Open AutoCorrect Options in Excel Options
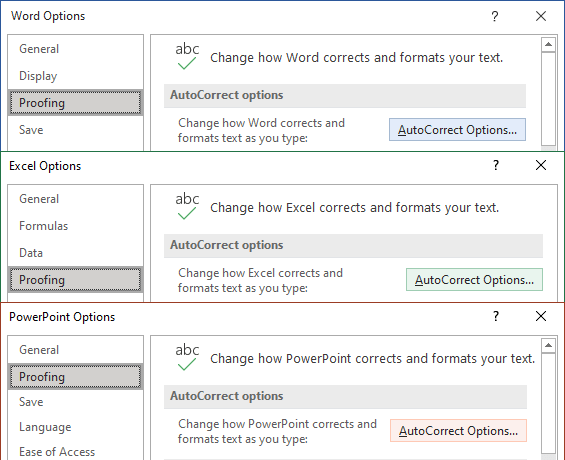The height and width of the screenshot is (460, 565). coord(474,280)
